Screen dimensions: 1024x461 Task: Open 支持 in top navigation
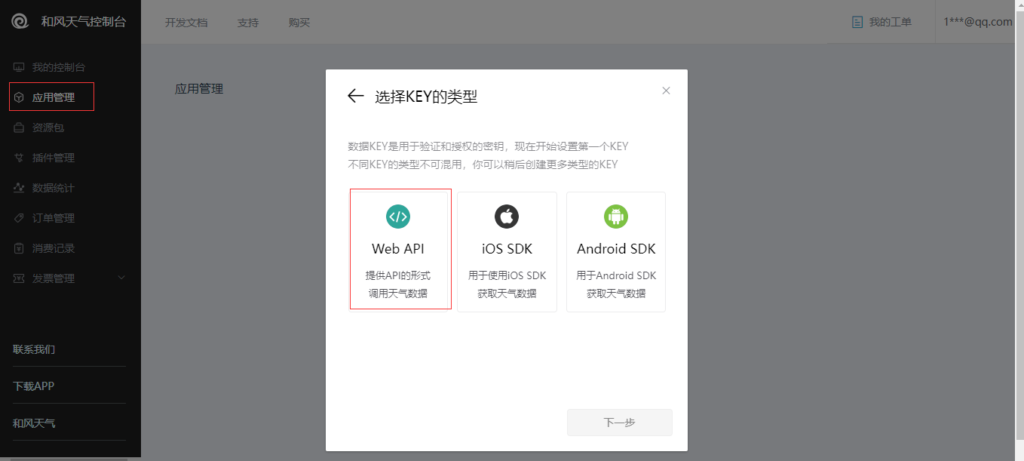(x=248, y=23)
